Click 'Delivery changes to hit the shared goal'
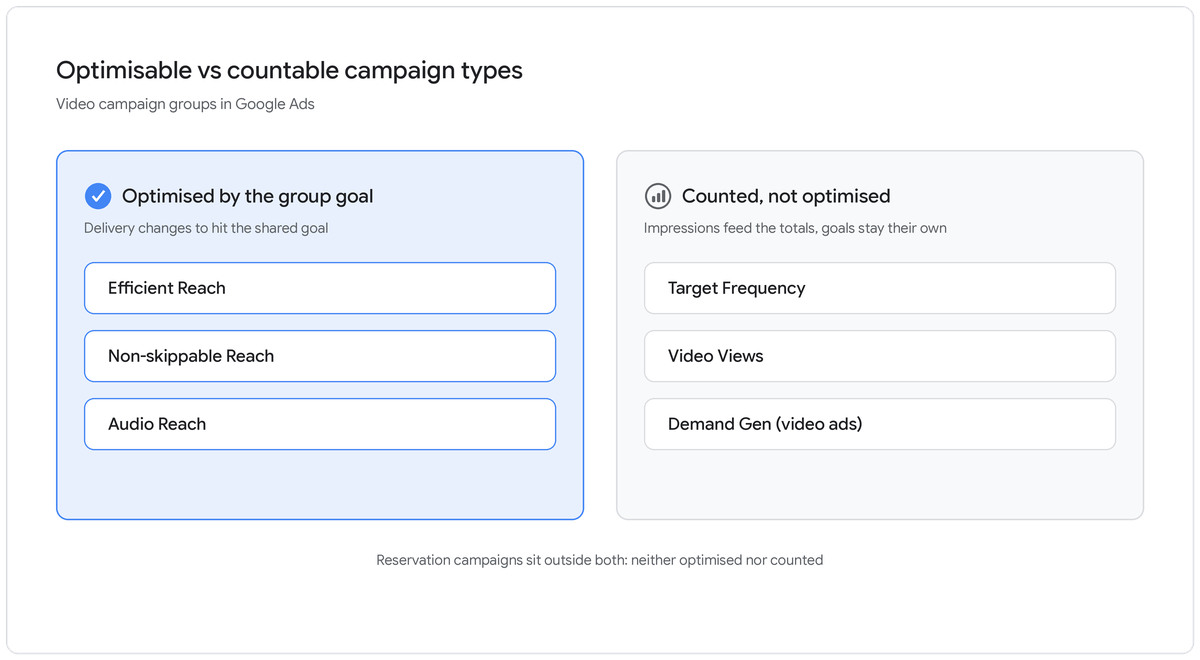 pos(206,228)
